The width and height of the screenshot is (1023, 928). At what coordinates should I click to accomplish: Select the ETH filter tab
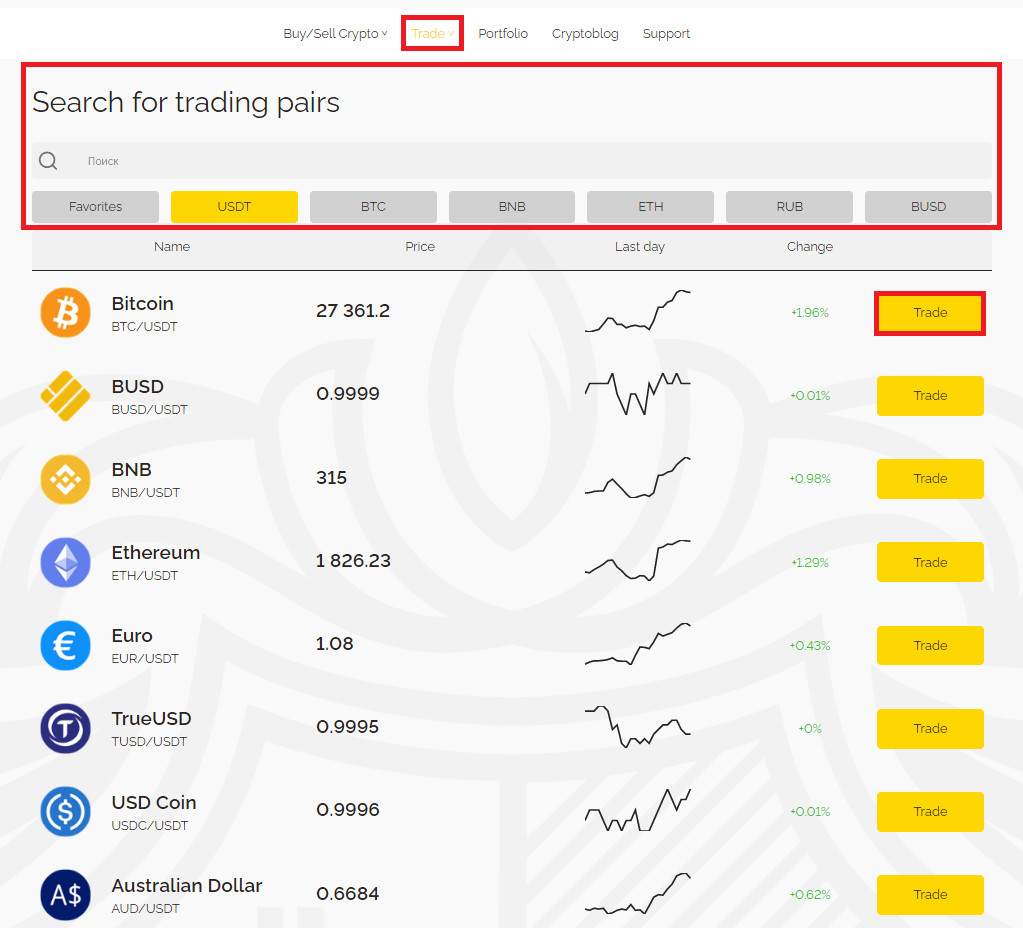tap(650, 207)
